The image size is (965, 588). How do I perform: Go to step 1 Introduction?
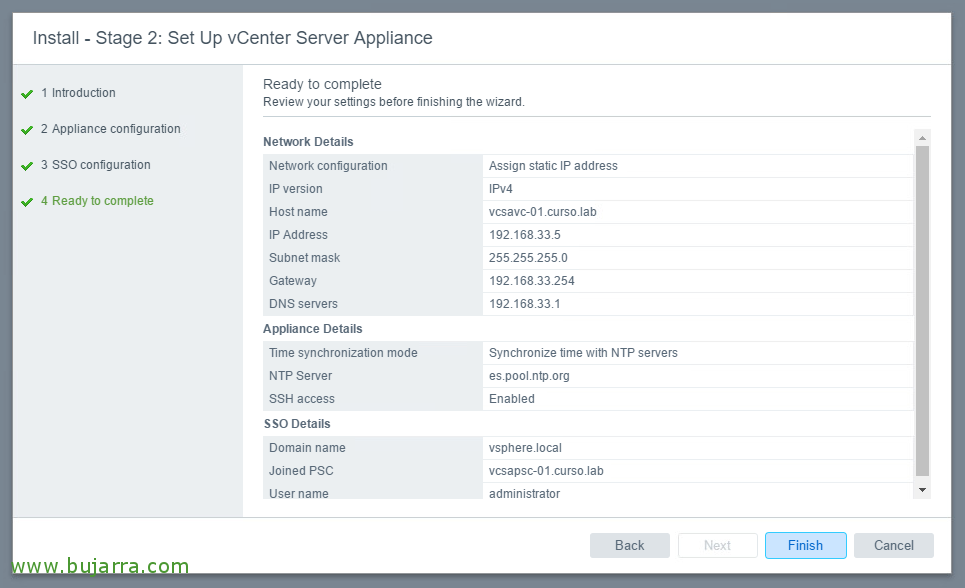[x=78, y=93]
